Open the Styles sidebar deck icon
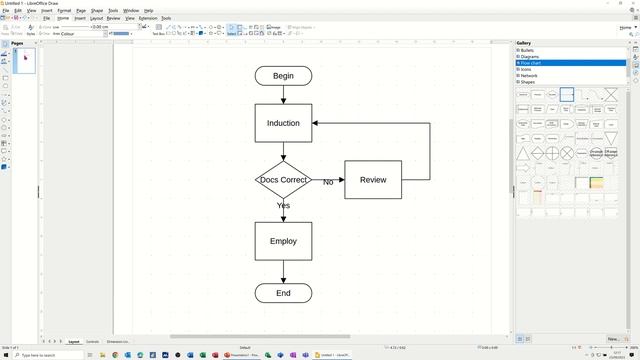This screenshot has height=360, width=640. point(636,57)
